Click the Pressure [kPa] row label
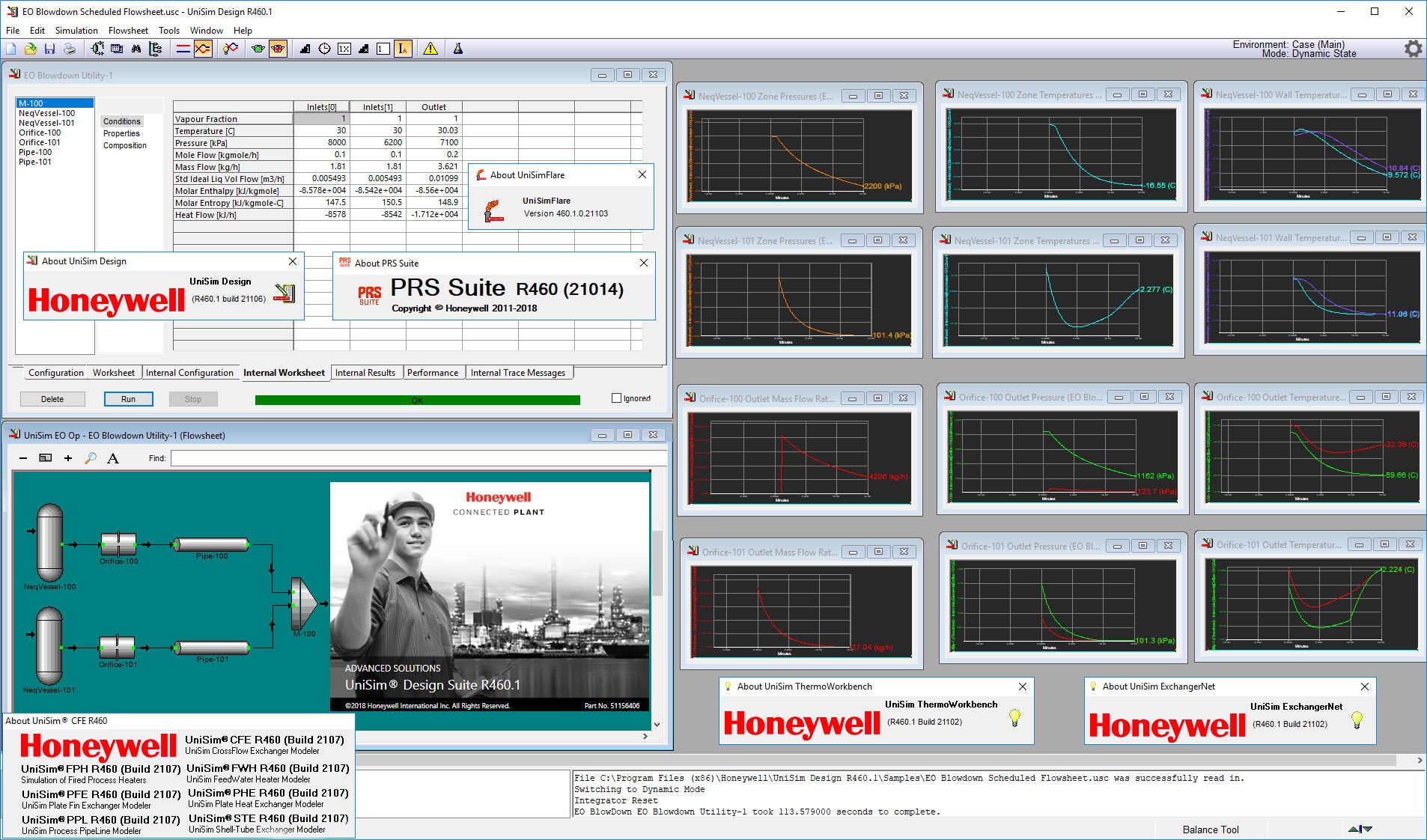 click(x=233, y=143)
